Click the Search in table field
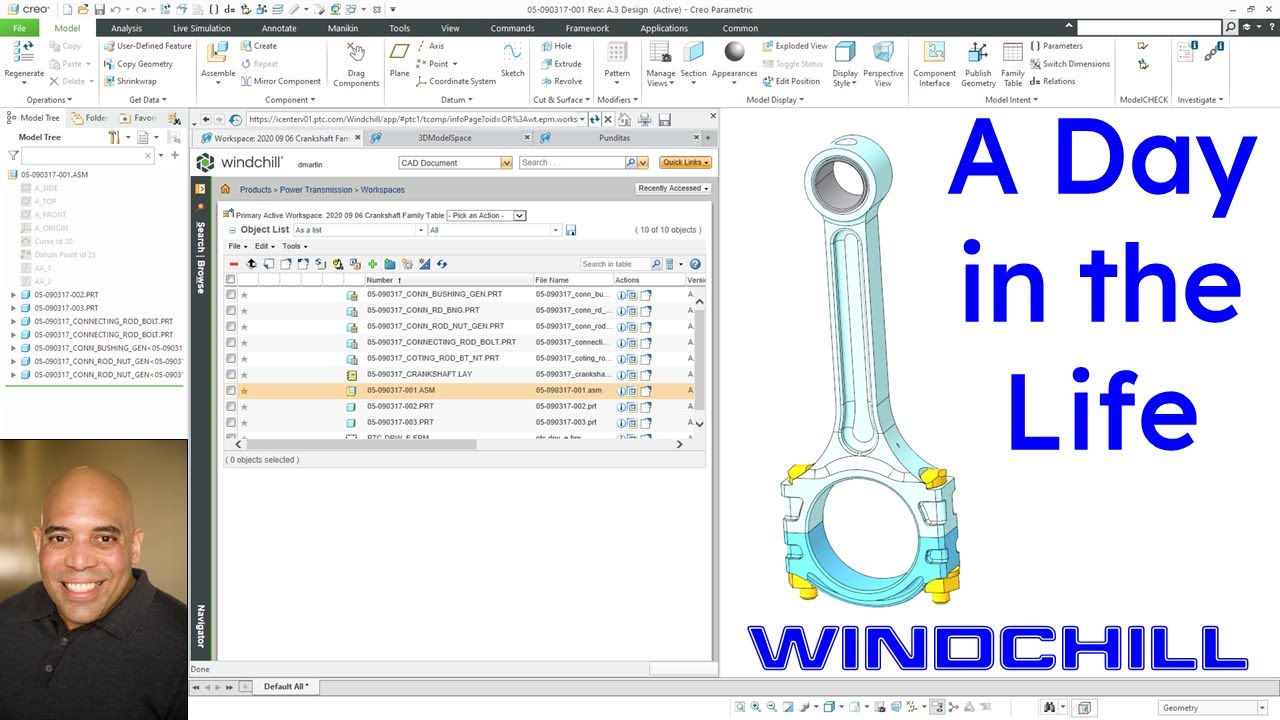 [614, 264]
